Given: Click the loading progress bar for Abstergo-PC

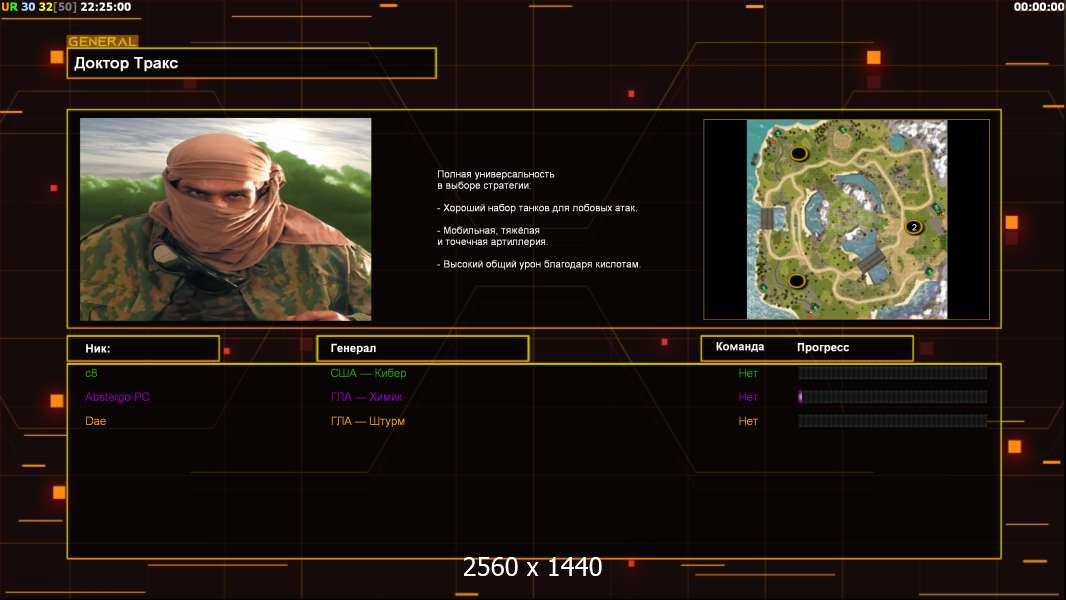Looking at the screenshot, I should coord(892,397).
